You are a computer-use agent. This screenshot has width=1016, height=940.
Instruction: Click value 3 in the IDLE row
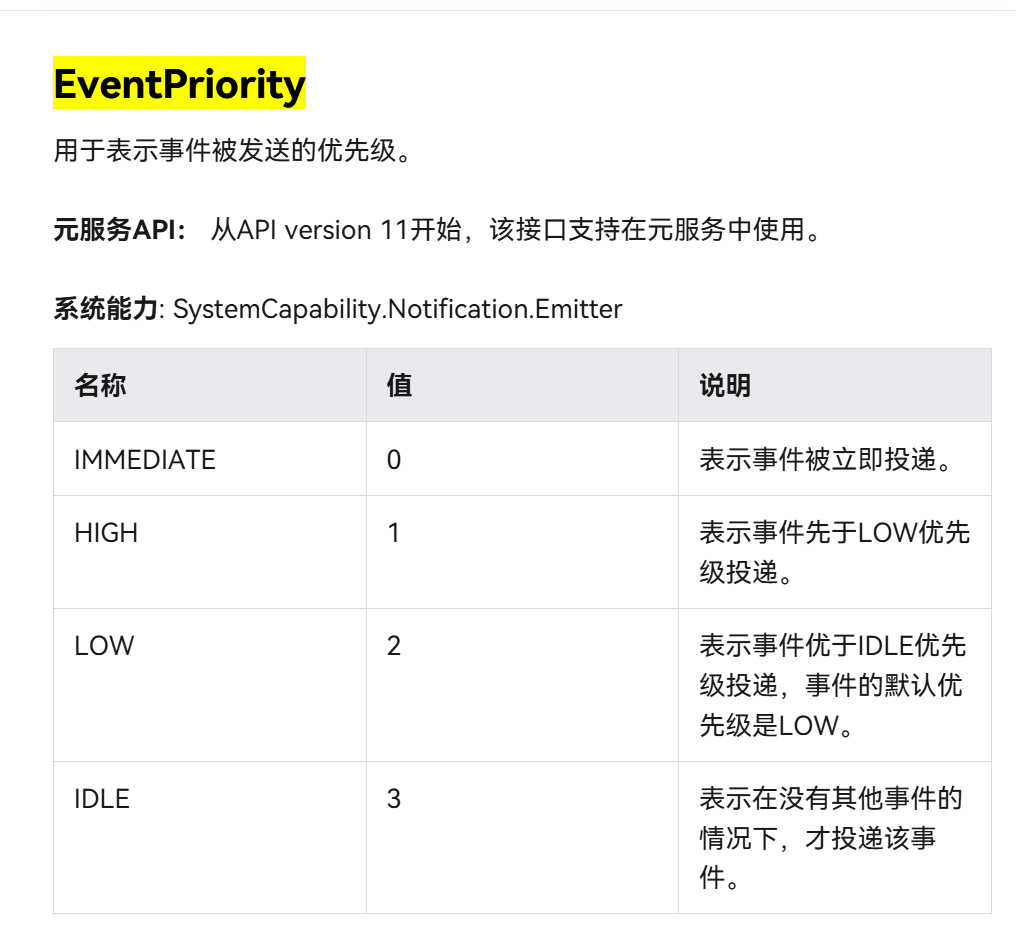(394, 799)
